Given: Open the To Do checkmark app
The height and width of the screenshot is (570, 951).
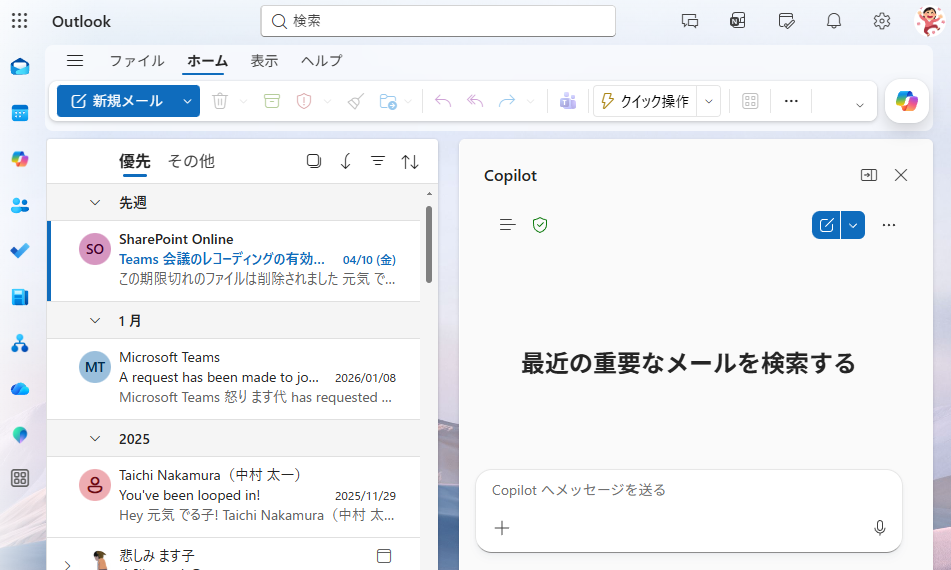Looking at the screenshot, I should pyautogui.click(x=20, y=251).
